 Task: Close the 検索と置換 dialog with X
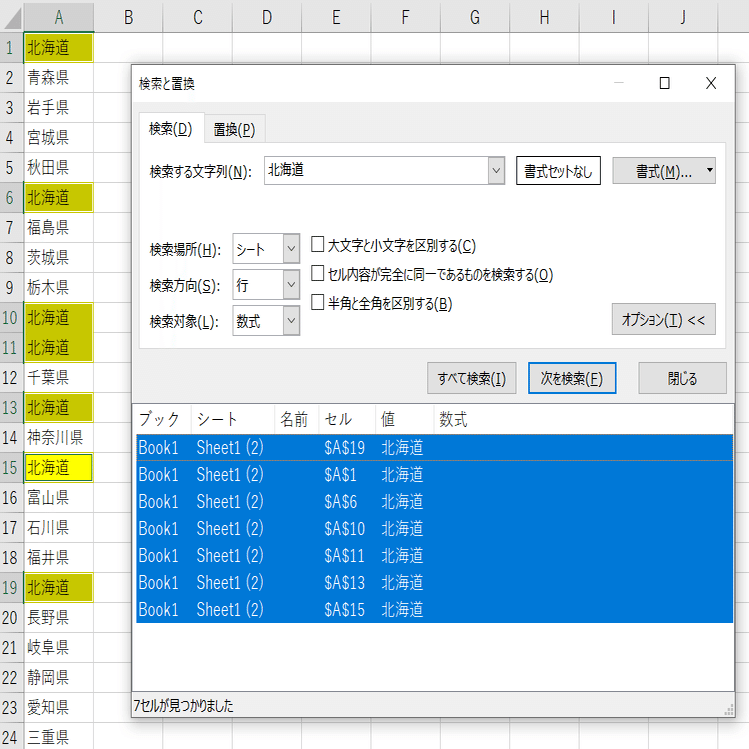tap(711, 83)
